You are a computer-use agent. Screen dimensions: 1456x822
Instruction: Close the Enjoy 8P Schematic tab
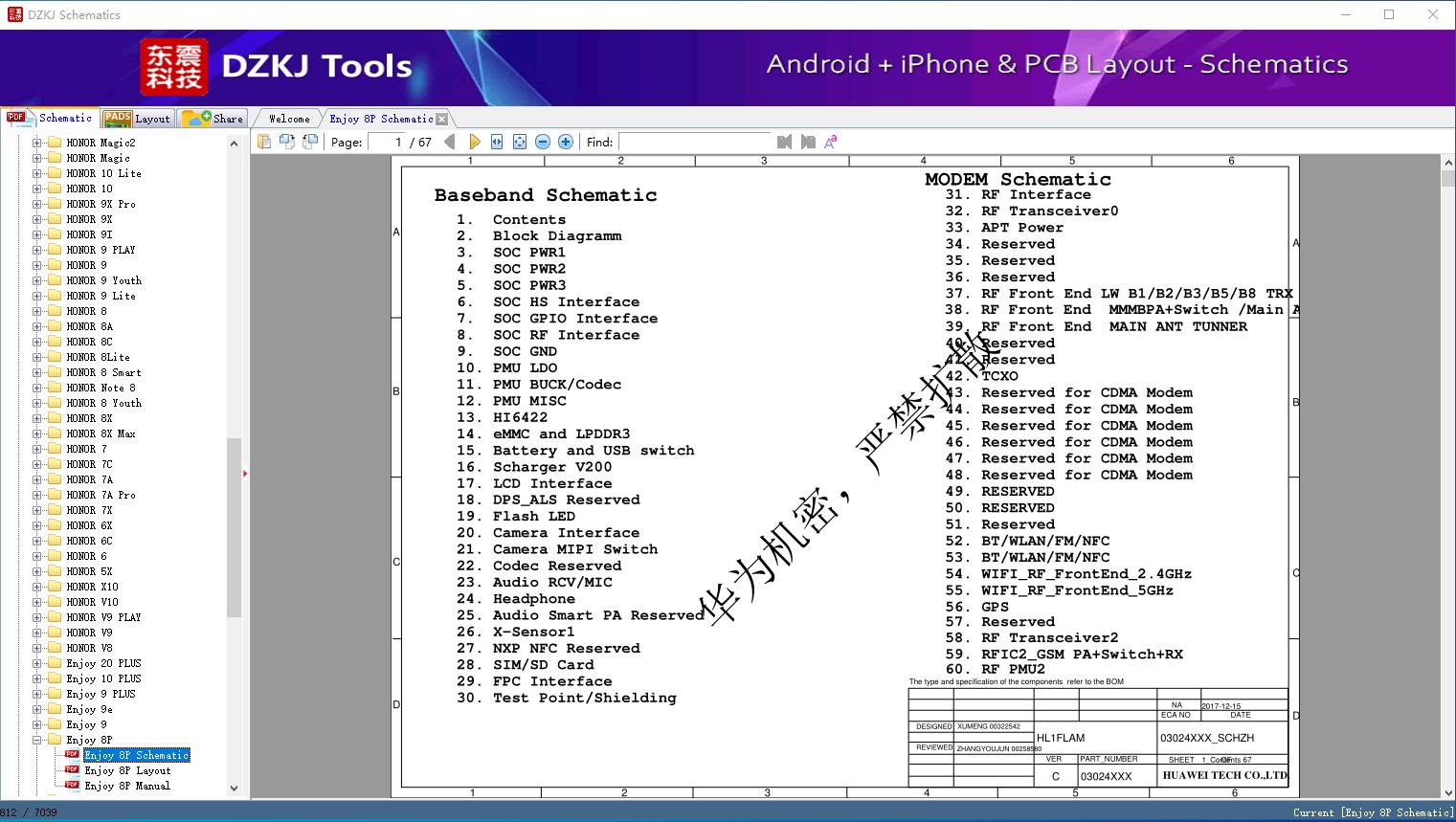(x=442, y=120)
